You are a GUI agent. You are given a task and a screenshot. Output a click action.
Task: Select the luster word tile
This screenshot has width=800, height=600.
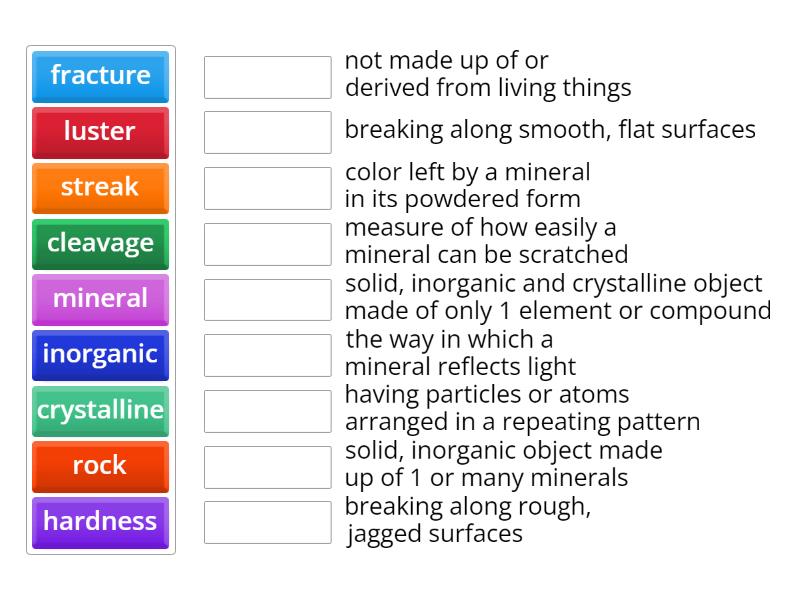(x=100, y=133)
